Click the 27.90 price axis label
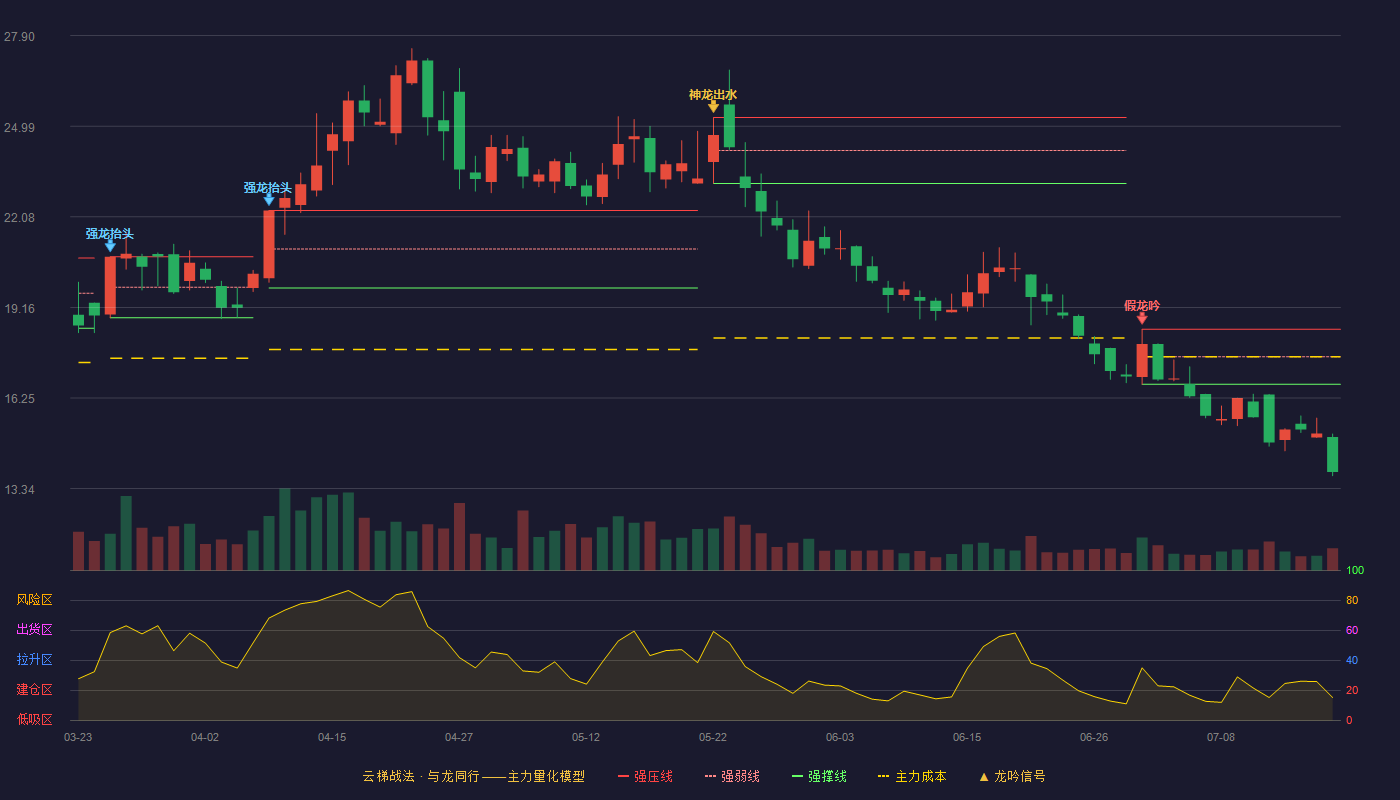The height and width of the screenshot is (800, 1400). tap(20, 37)
